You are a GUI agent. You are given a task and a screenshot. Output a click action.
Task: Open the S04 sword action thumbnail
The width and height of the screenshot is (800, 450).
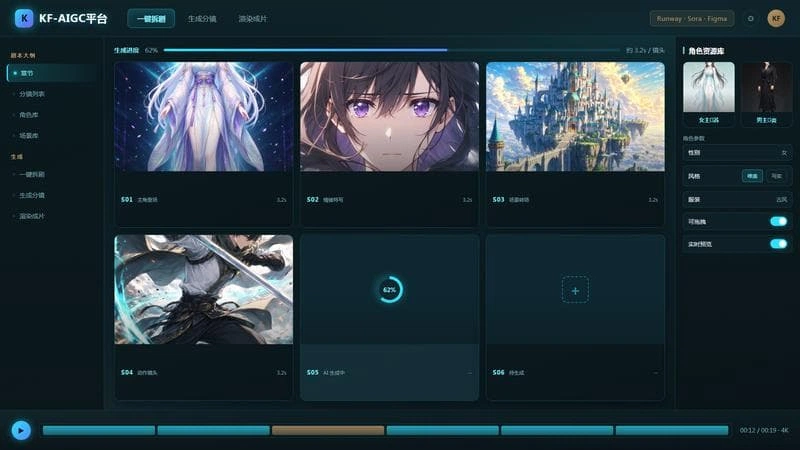point(204,289)
